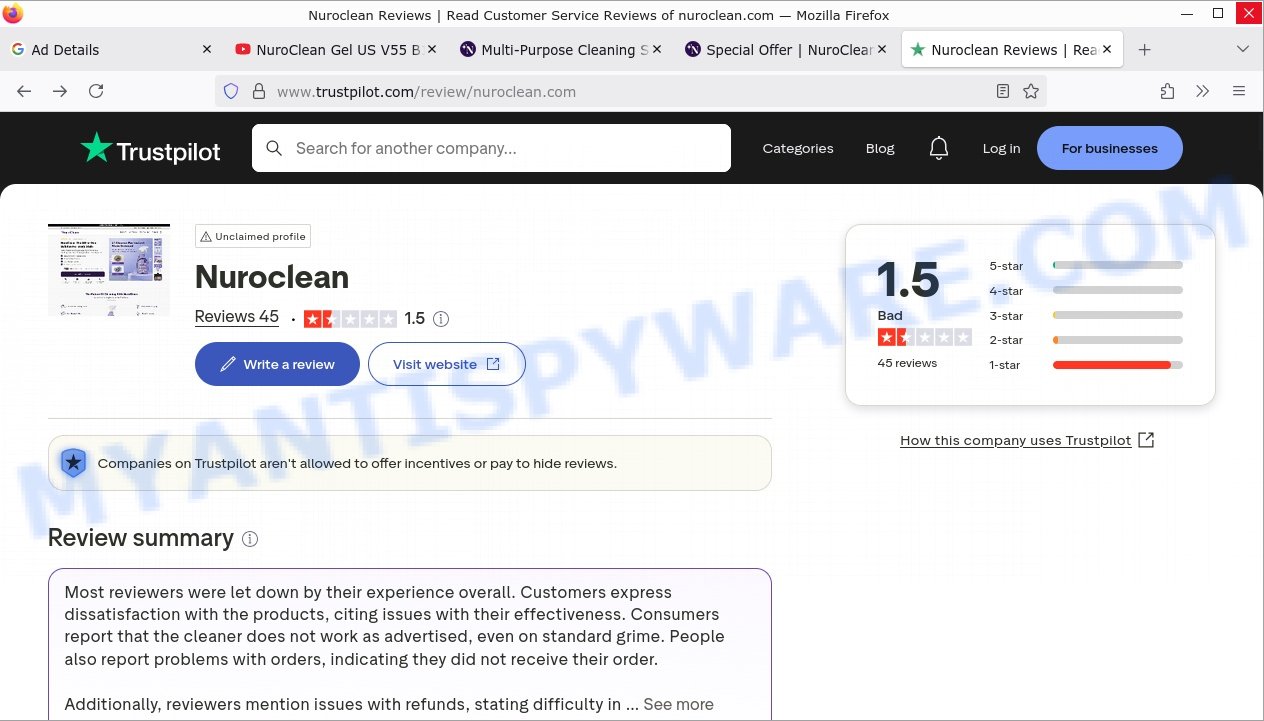
Task: Open Review summary info icon
Action: tap(250, 539)
